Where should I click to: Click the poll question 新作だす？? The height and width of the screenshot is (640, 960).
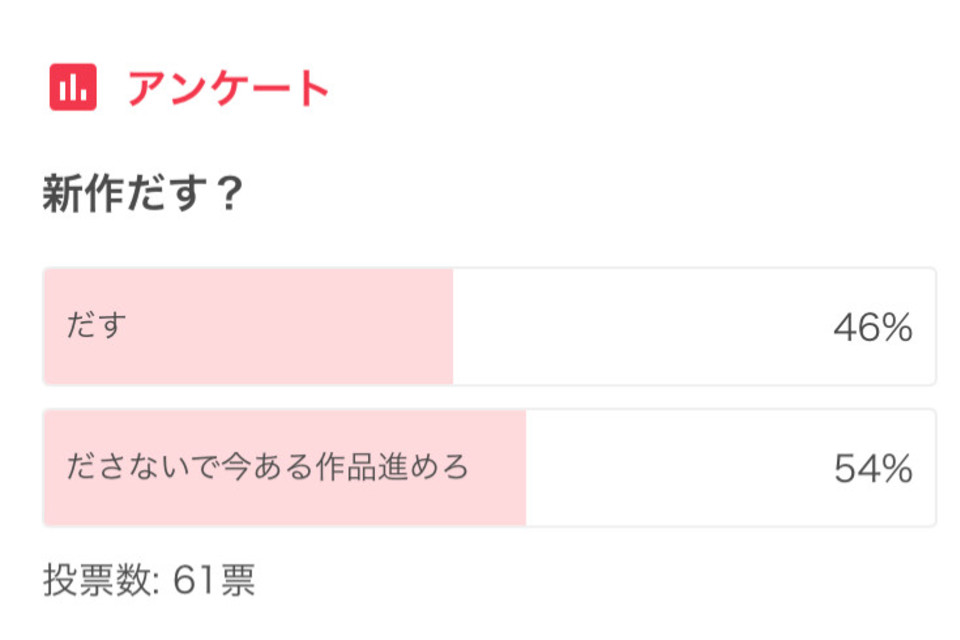[143, 193]
